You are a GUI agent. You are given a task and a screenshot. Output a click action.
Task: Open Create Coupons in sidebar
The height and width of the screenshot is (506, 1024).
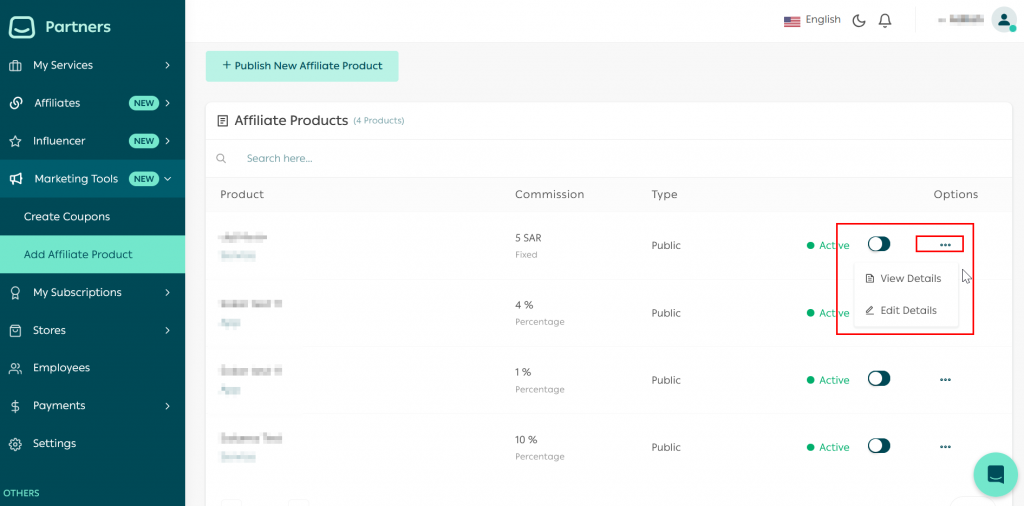(x=67, y=217)
